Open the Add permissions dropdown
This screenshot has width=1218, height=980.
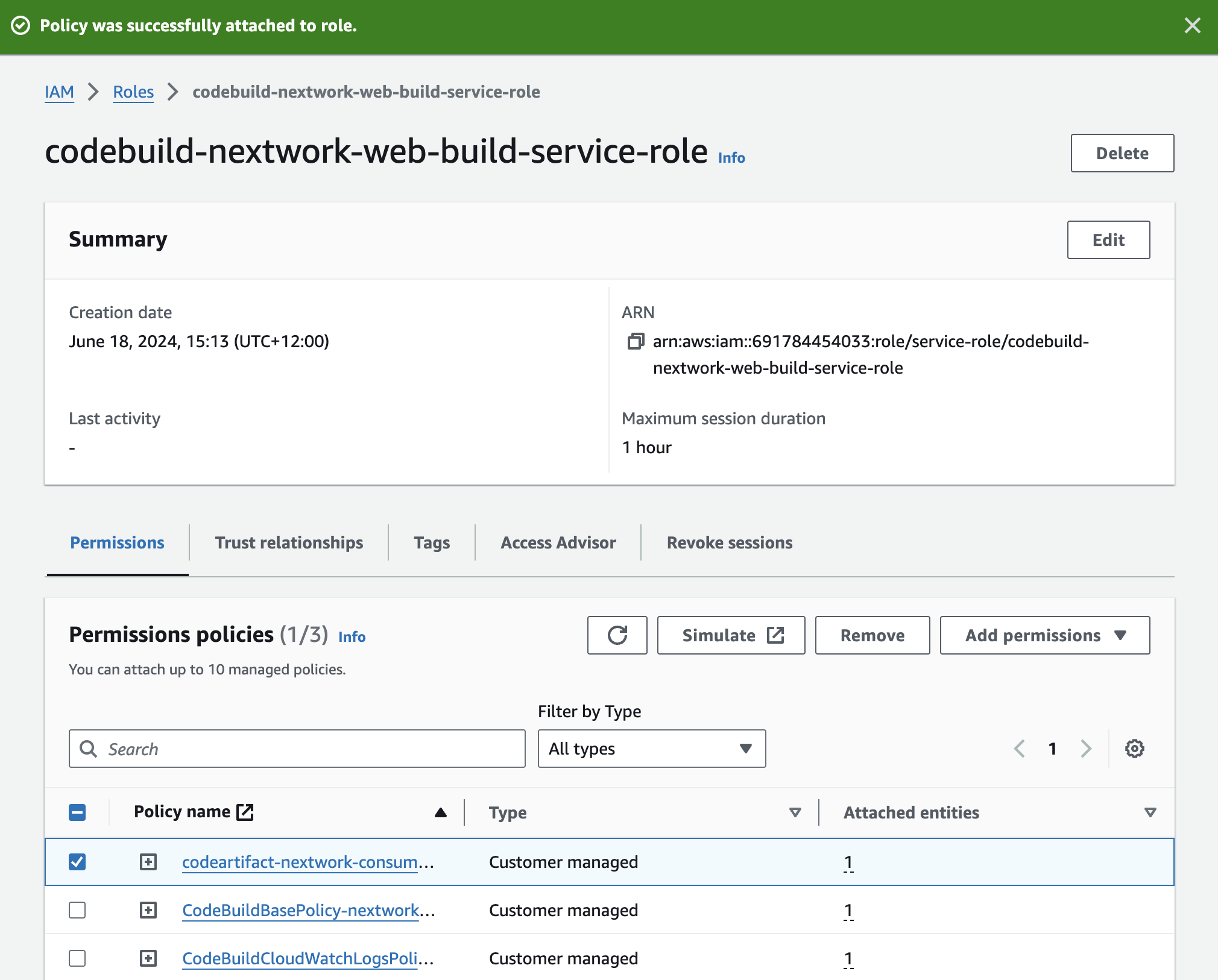click(1044, 635)
